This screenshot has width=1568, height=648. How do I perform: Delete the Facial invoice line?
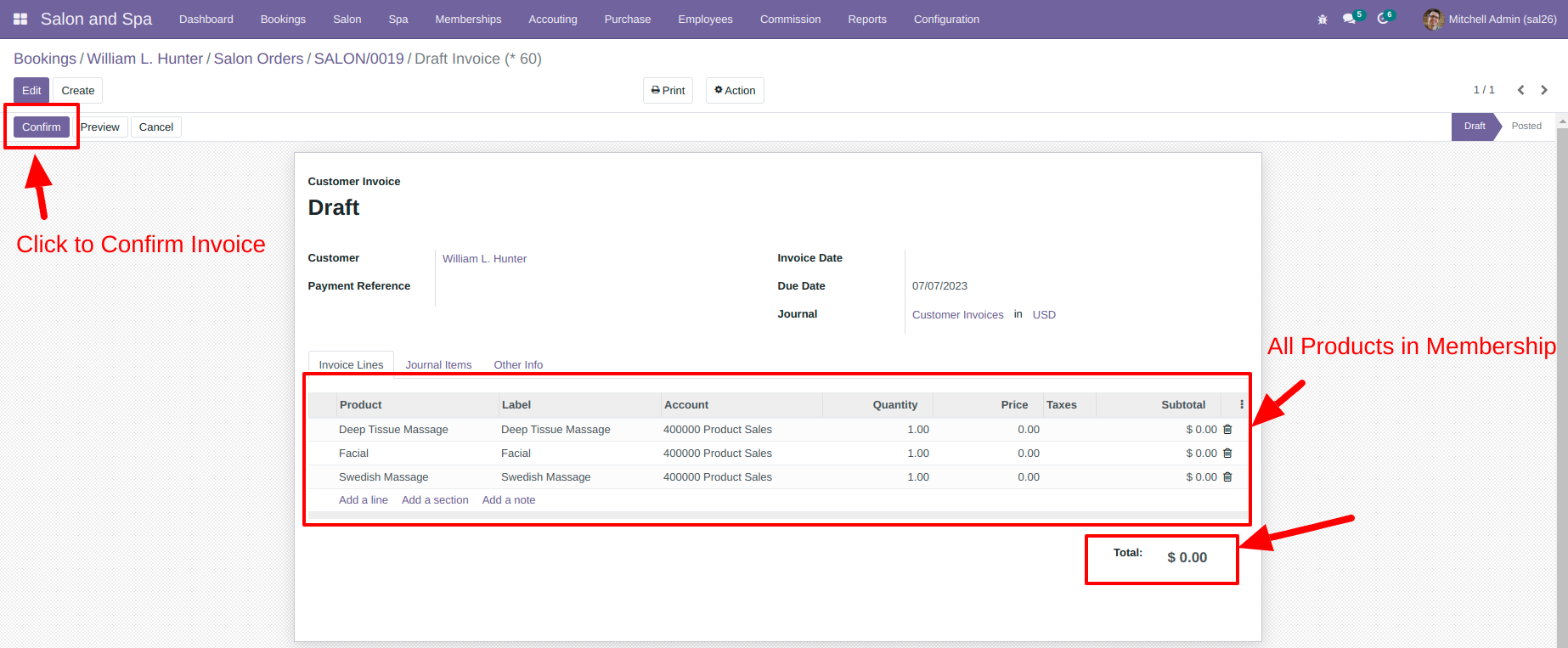point(1227,454)
